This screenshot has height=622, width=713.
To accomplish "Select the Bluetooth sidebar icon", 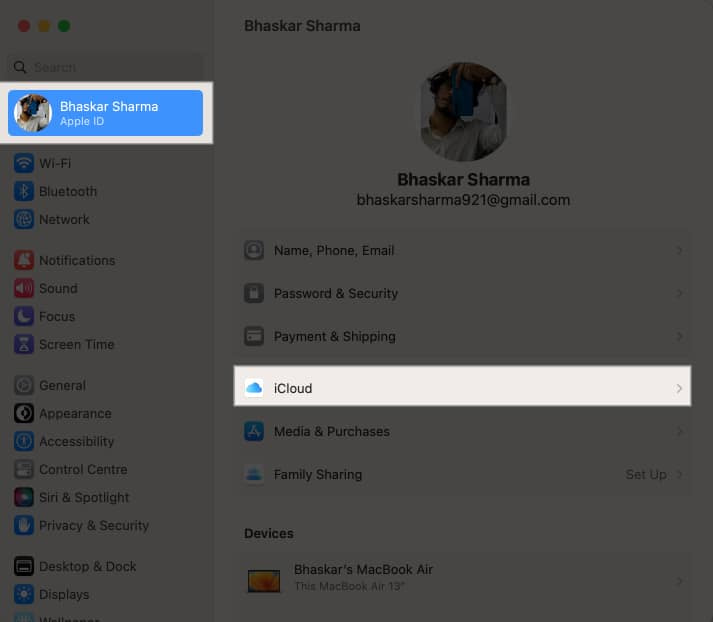I will (24, 191).
